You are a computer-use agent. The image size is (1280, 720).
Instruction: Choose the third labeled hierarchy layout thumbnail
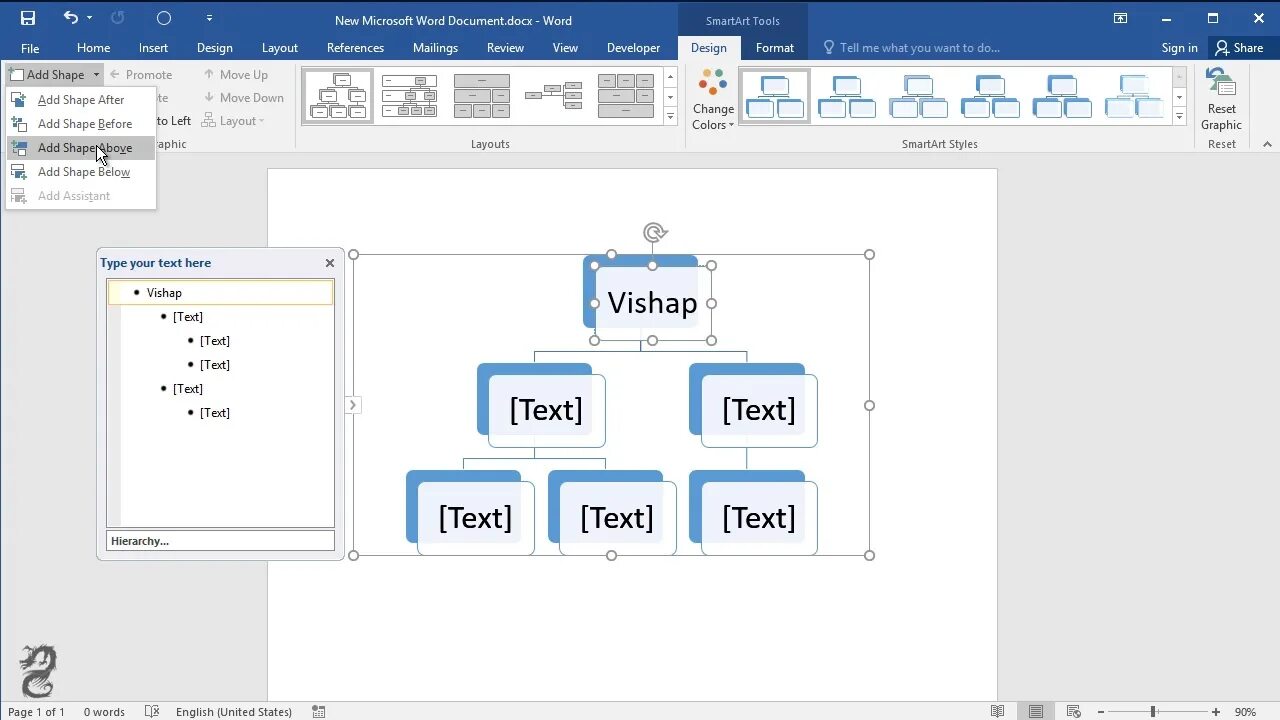pos(482,96)
